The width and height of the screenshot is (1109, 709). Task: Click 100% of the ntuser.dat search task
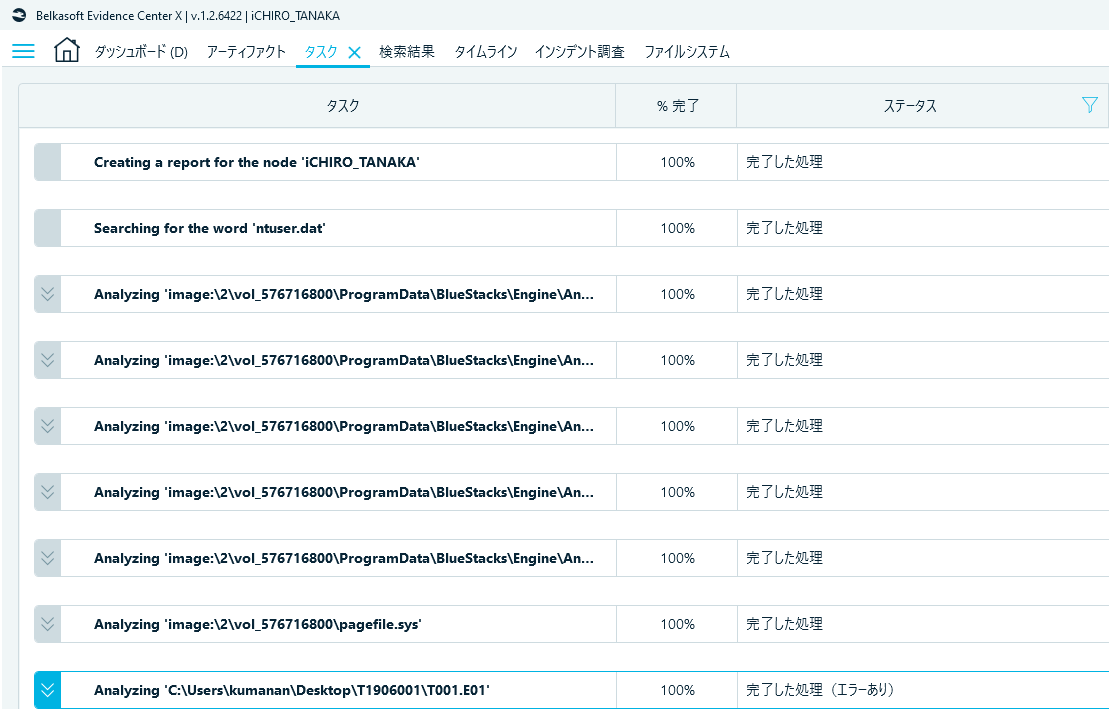(x=678, y=228)
